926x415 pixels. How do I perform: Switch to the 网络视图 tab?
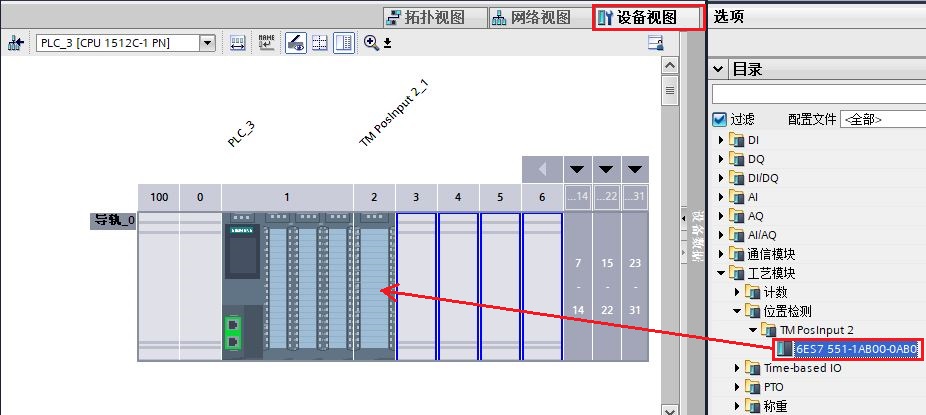point(540,17)
